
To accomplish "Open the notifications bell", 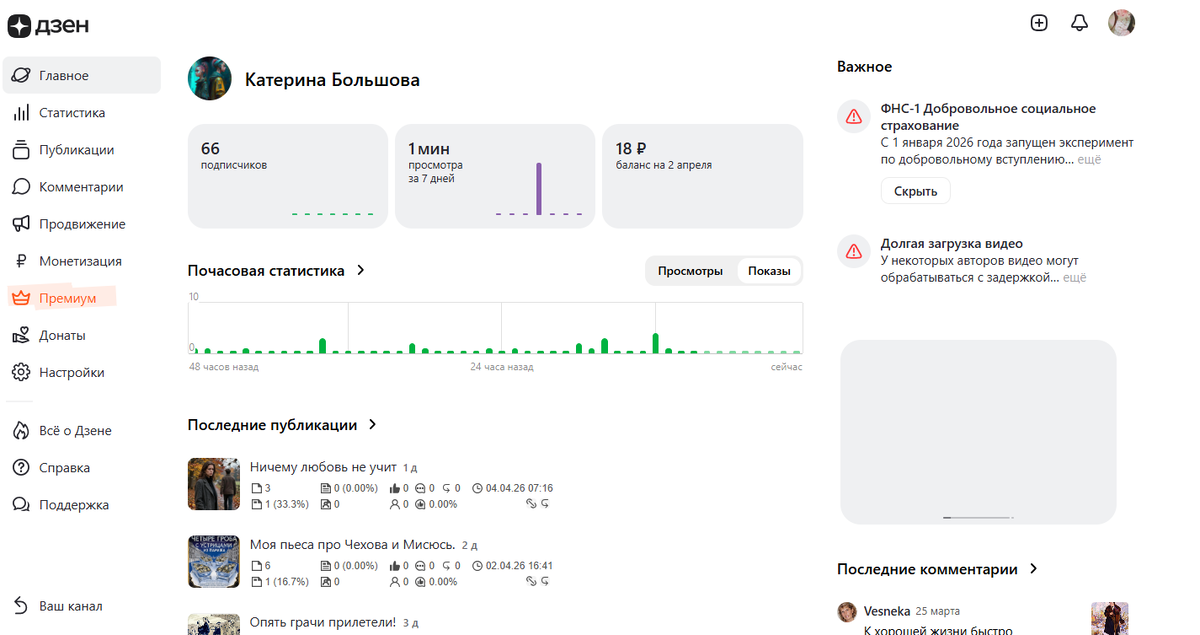I will pos(1079,23).
